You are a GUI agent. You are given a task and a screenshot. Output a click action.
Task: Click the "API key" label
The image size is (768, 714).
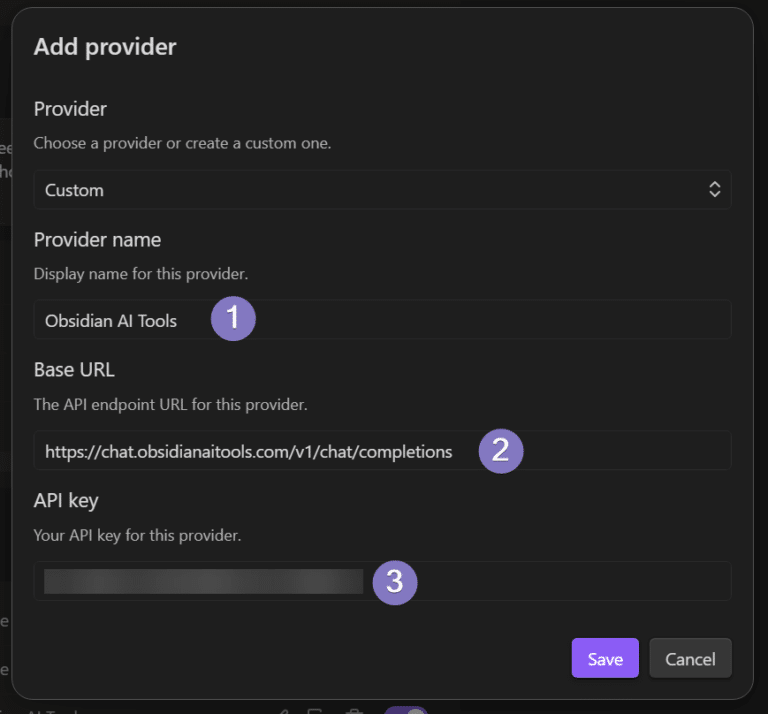(66, 501)
